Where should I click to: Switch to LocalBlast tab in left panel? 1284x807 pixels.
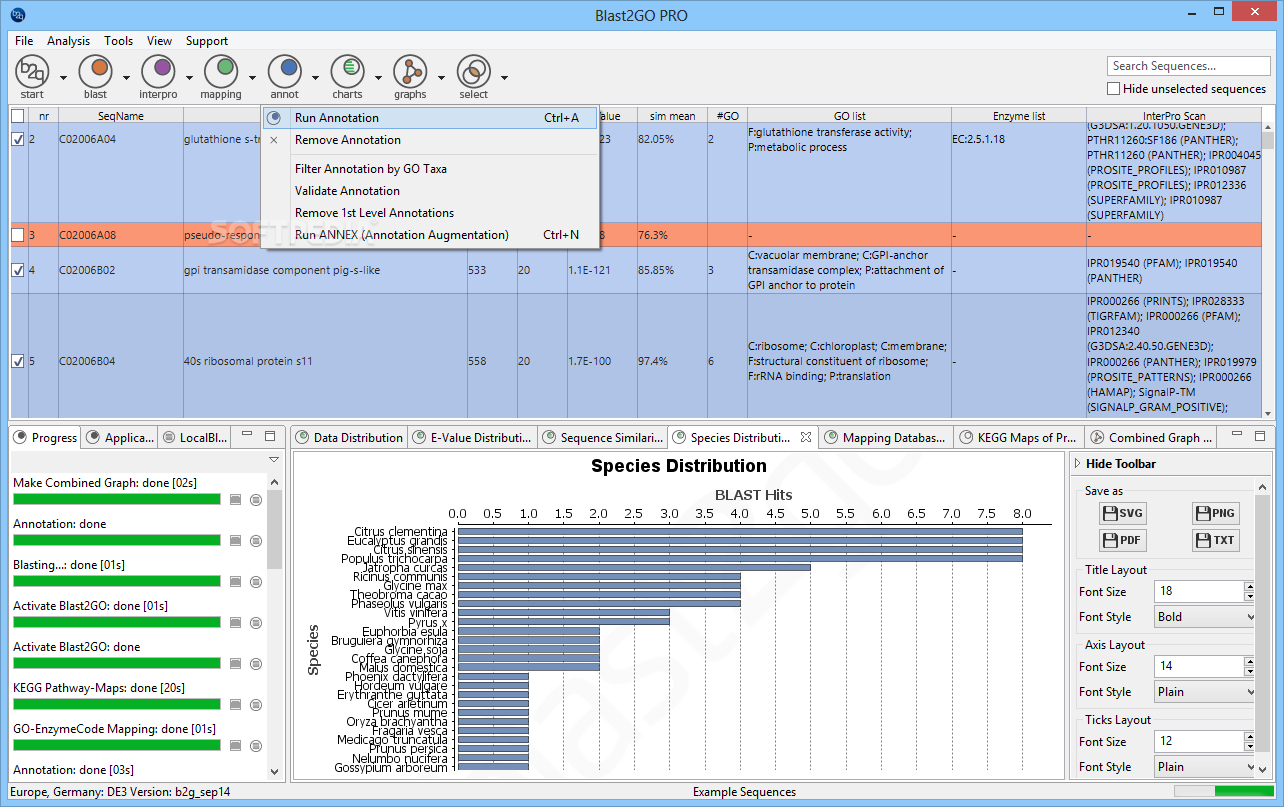click(x=196, y=437)
